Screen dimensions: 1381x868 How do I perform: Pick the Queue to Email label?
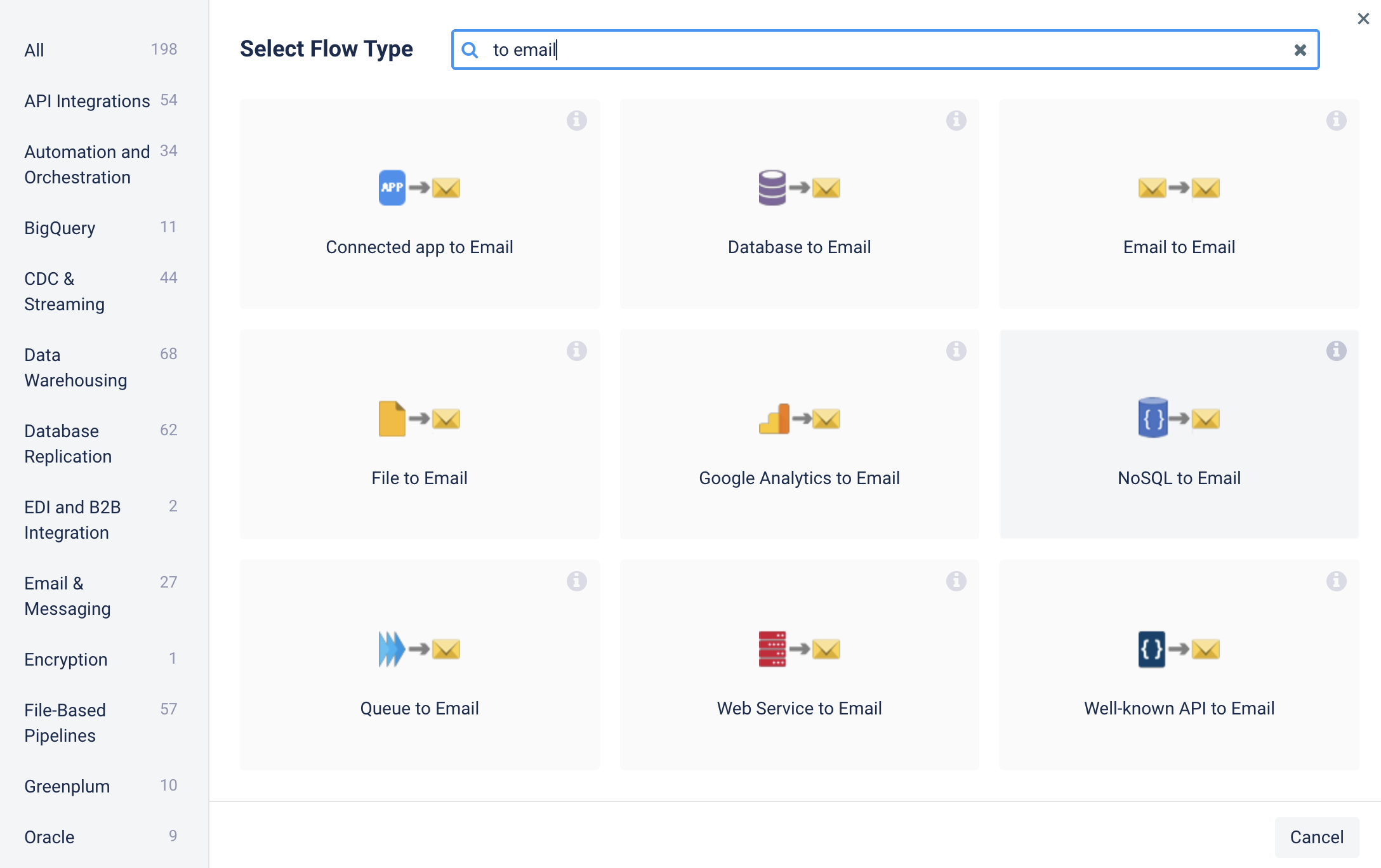[420, 708]
